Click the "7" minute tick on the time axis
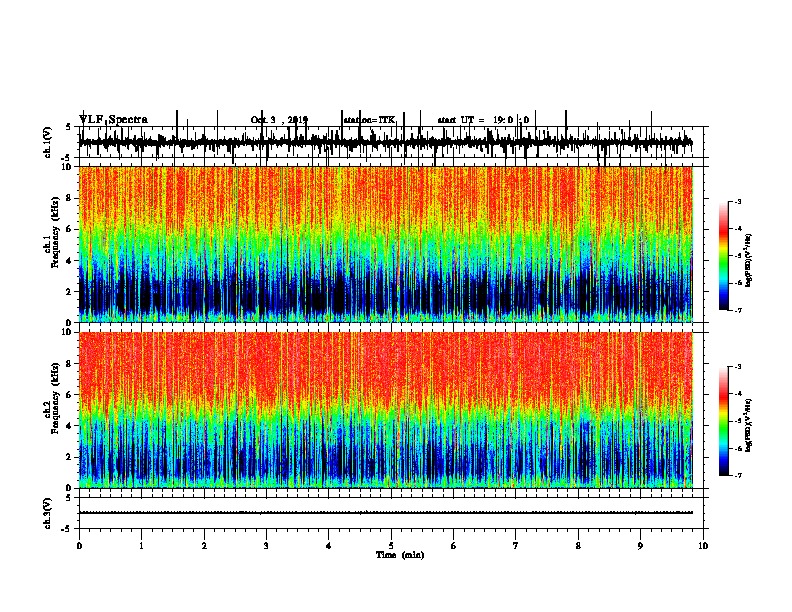Screen dimensions: 792x612 (515, 546)
